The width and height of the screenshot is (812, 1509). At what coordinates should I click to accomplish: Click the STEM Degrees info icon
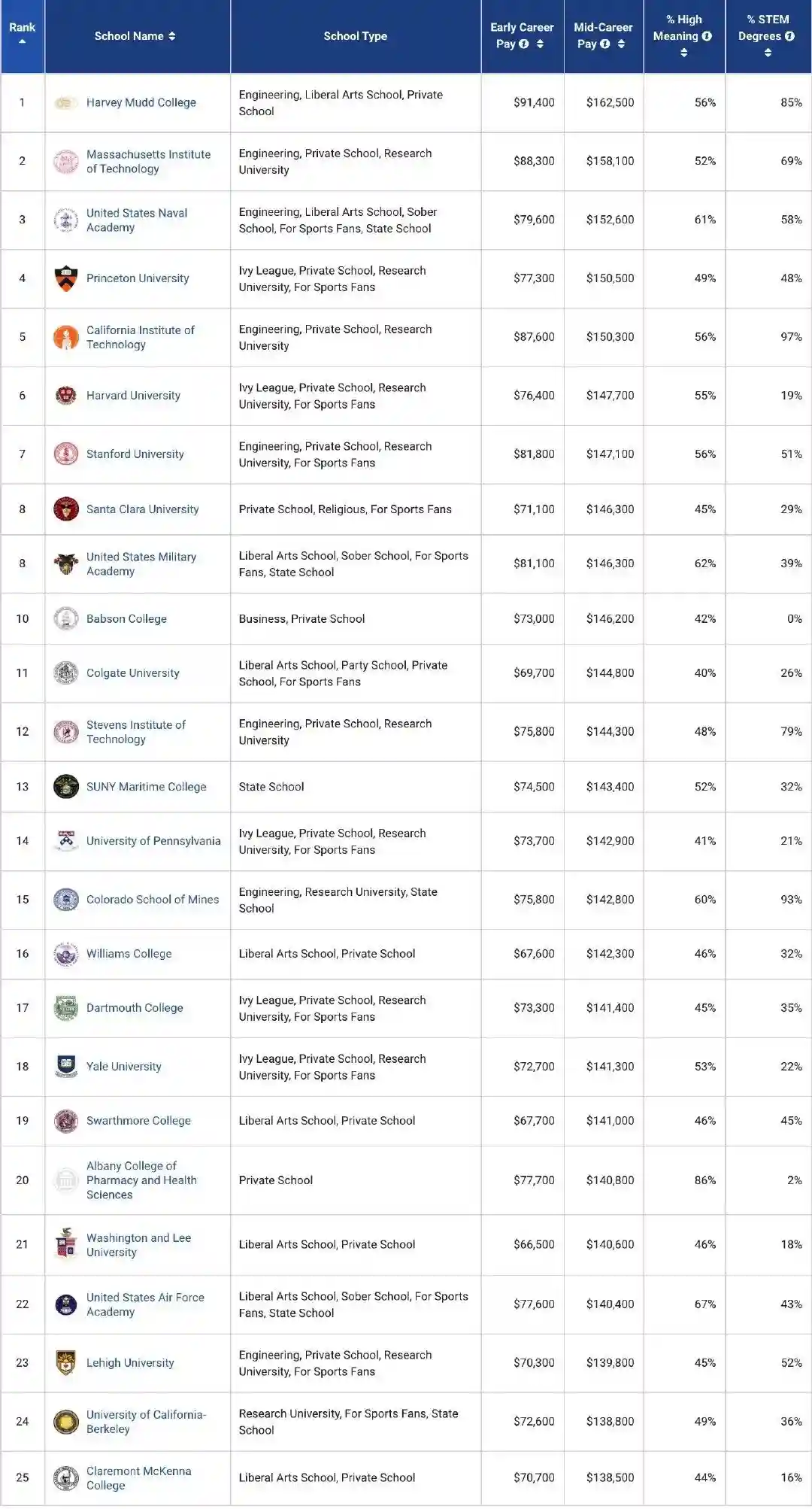[789, 36]
